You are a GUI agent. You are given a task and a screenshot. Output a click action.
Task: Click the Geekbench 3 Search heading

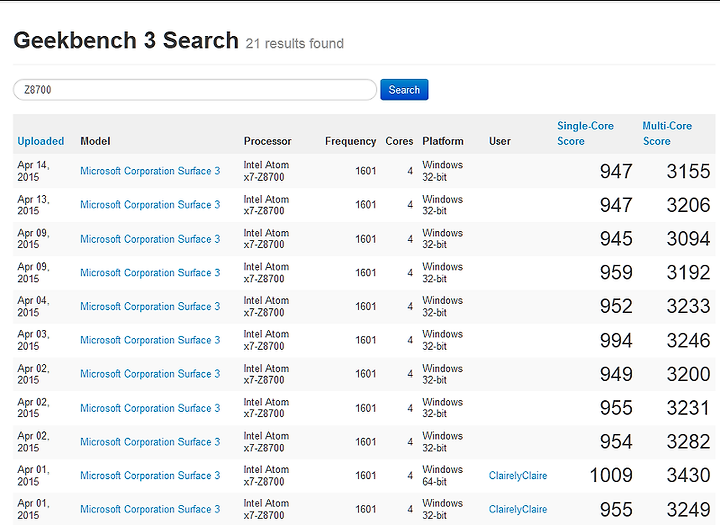(x=126, y=40)
